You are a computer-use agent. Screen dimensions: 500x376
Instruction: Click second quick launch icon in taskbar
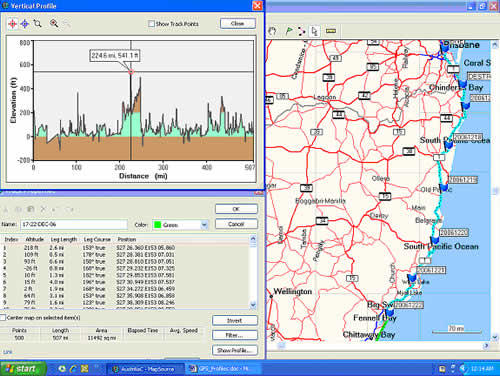tap(73, 369)
